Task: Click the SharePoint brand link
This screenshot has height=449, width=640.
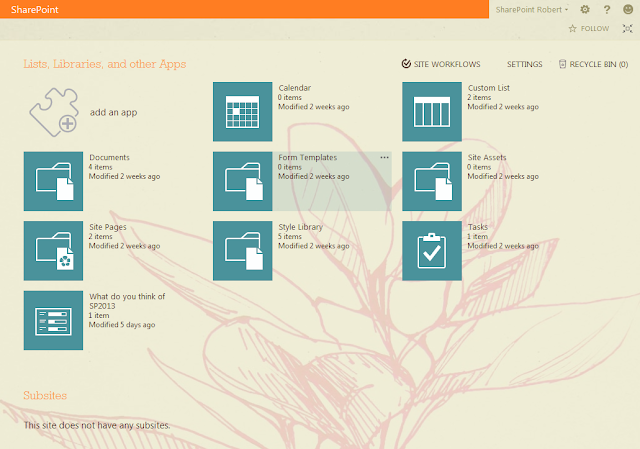Action: coord(35,9)
